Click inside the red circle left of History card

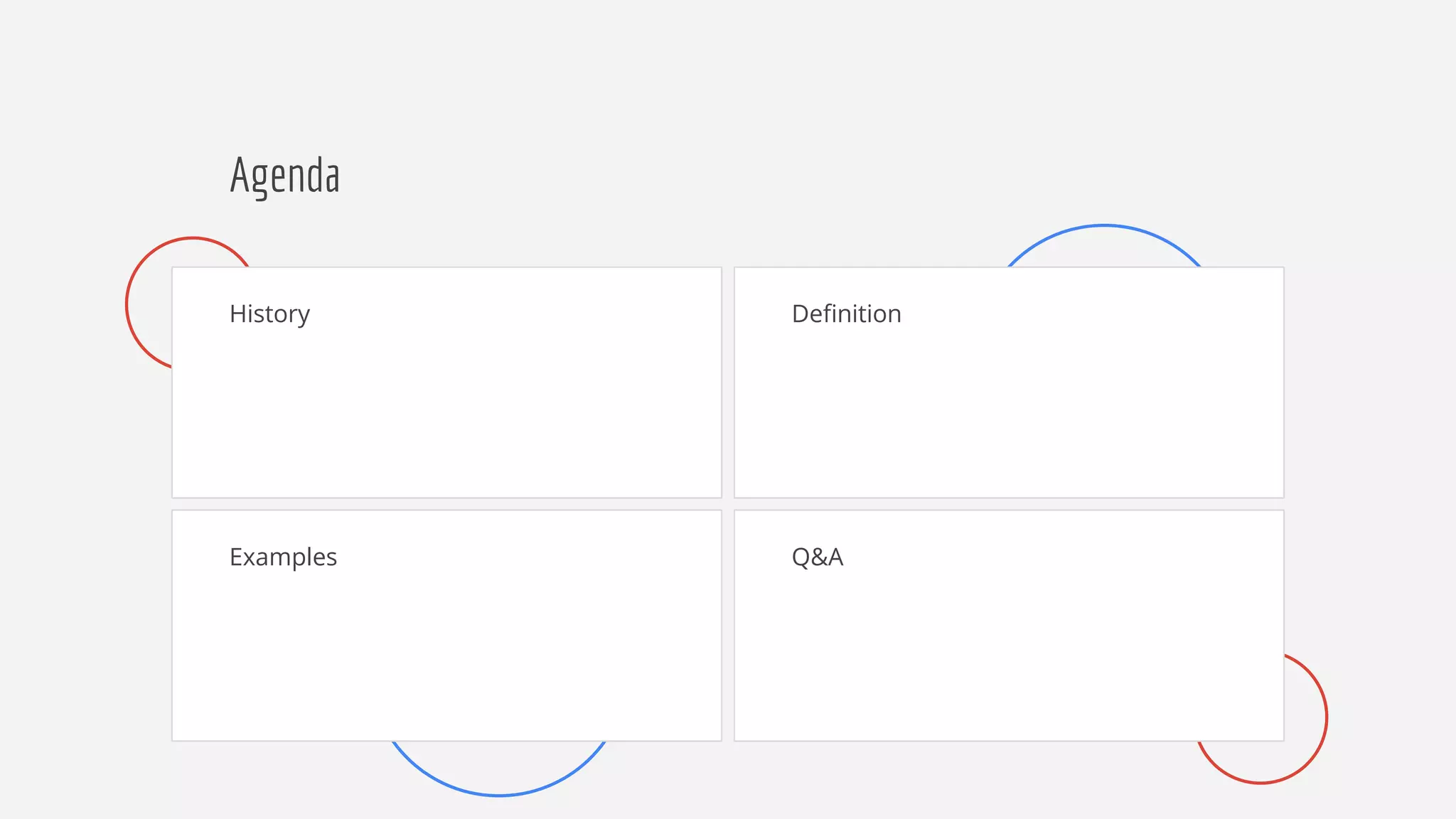(151, 306)
